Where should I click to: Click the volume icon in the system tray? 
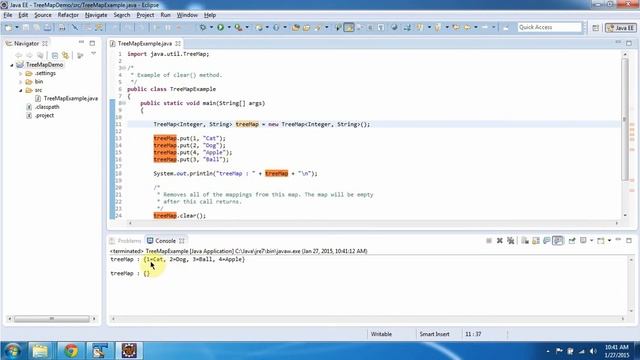593,351
